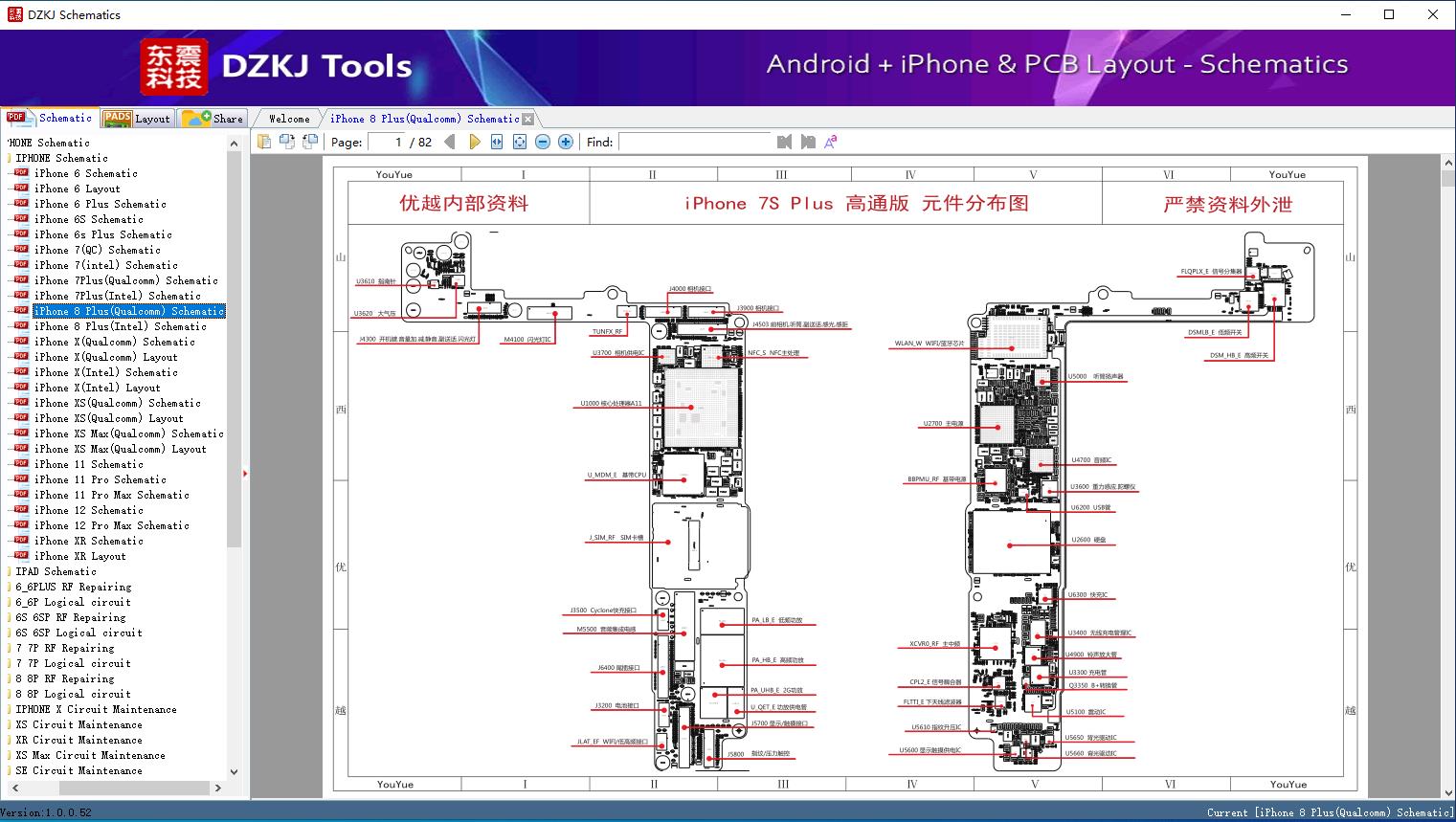
Task: Open iPhone 6 Schematic
Action: 85,173
